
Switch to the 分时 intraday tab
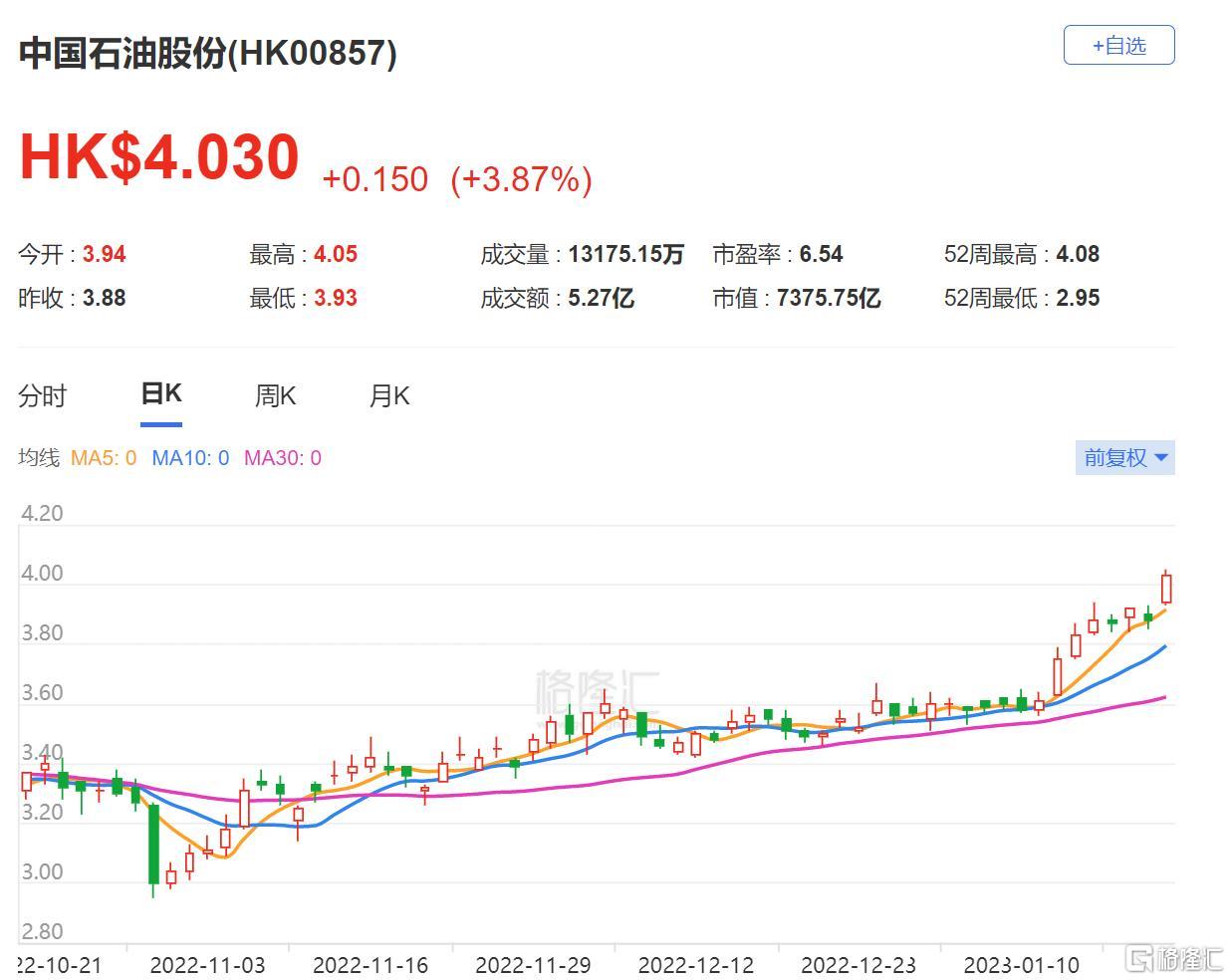(x=42, y=396)
